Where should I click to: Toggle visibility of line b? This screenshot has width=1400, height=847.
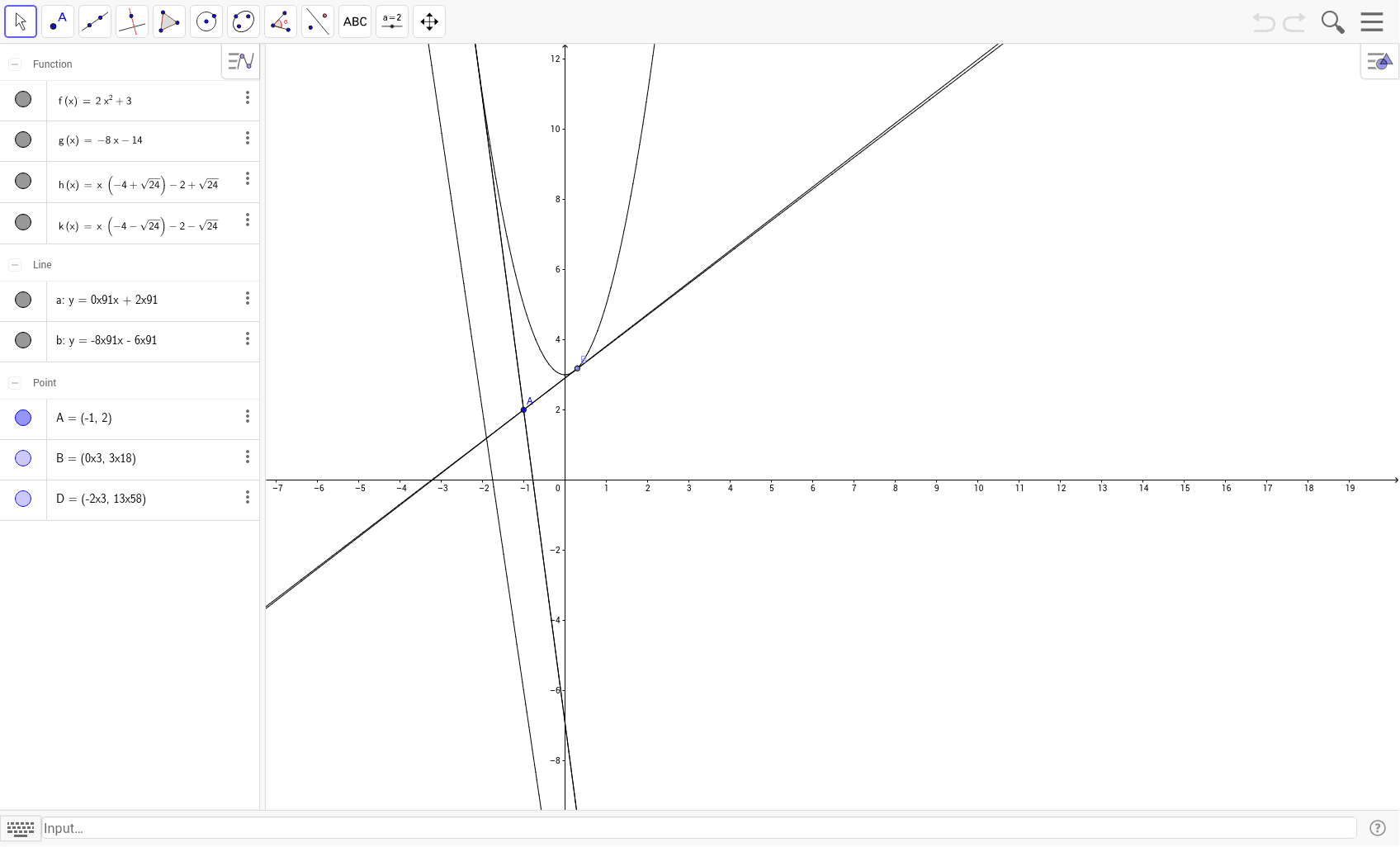pyautogui.click(x=23, y=340)
